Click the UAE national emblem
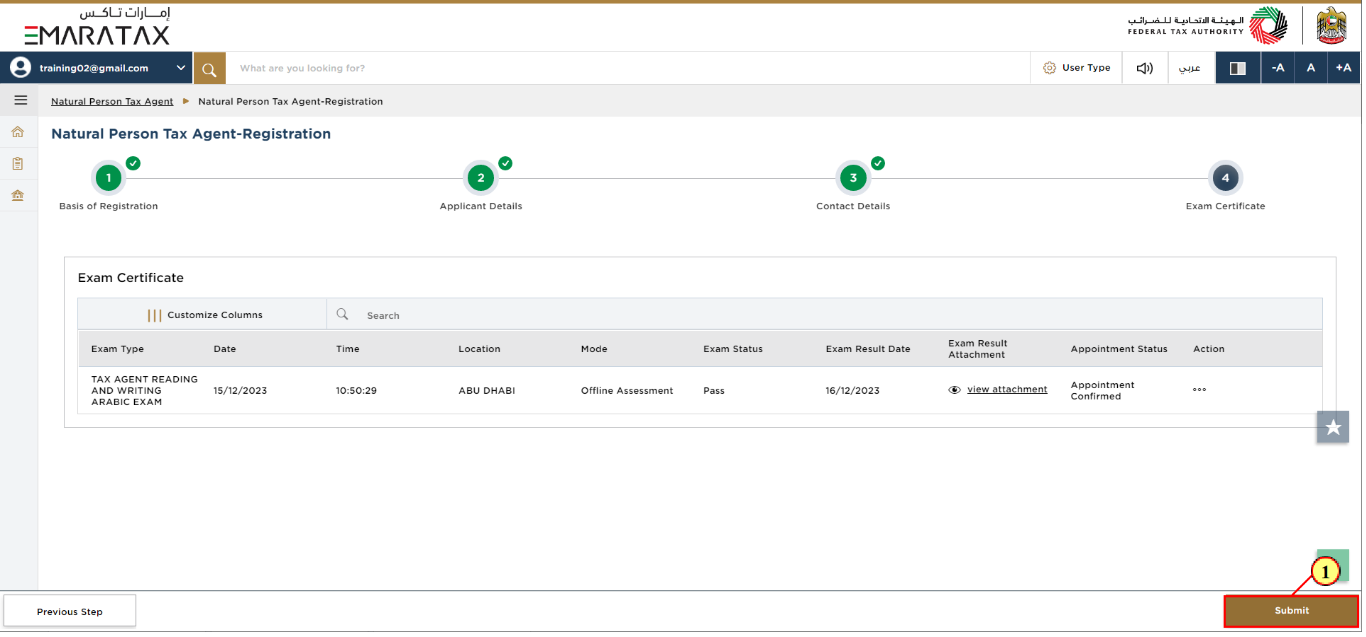1366x637 pixels. (1331, 26)
